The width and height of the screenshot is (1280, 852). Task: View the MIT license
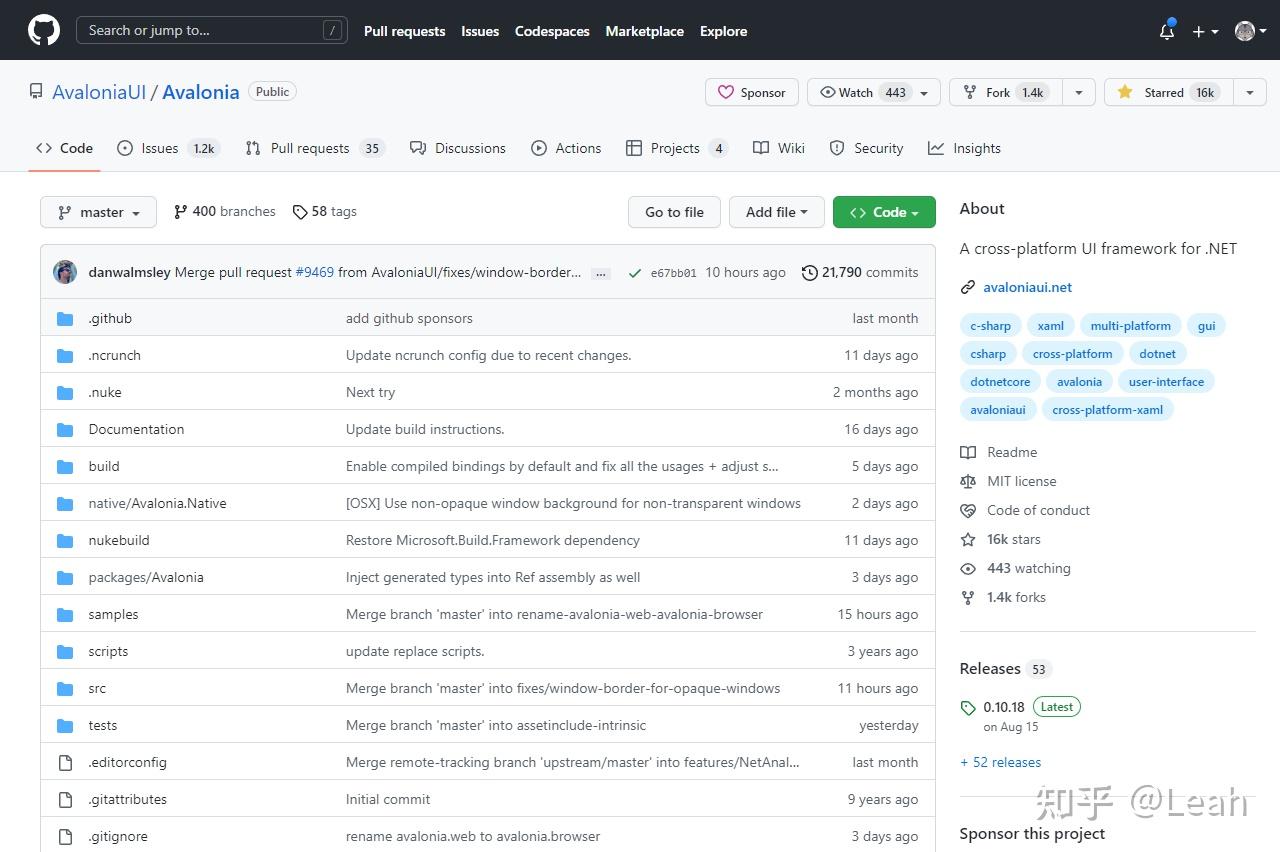[1009, 481]
